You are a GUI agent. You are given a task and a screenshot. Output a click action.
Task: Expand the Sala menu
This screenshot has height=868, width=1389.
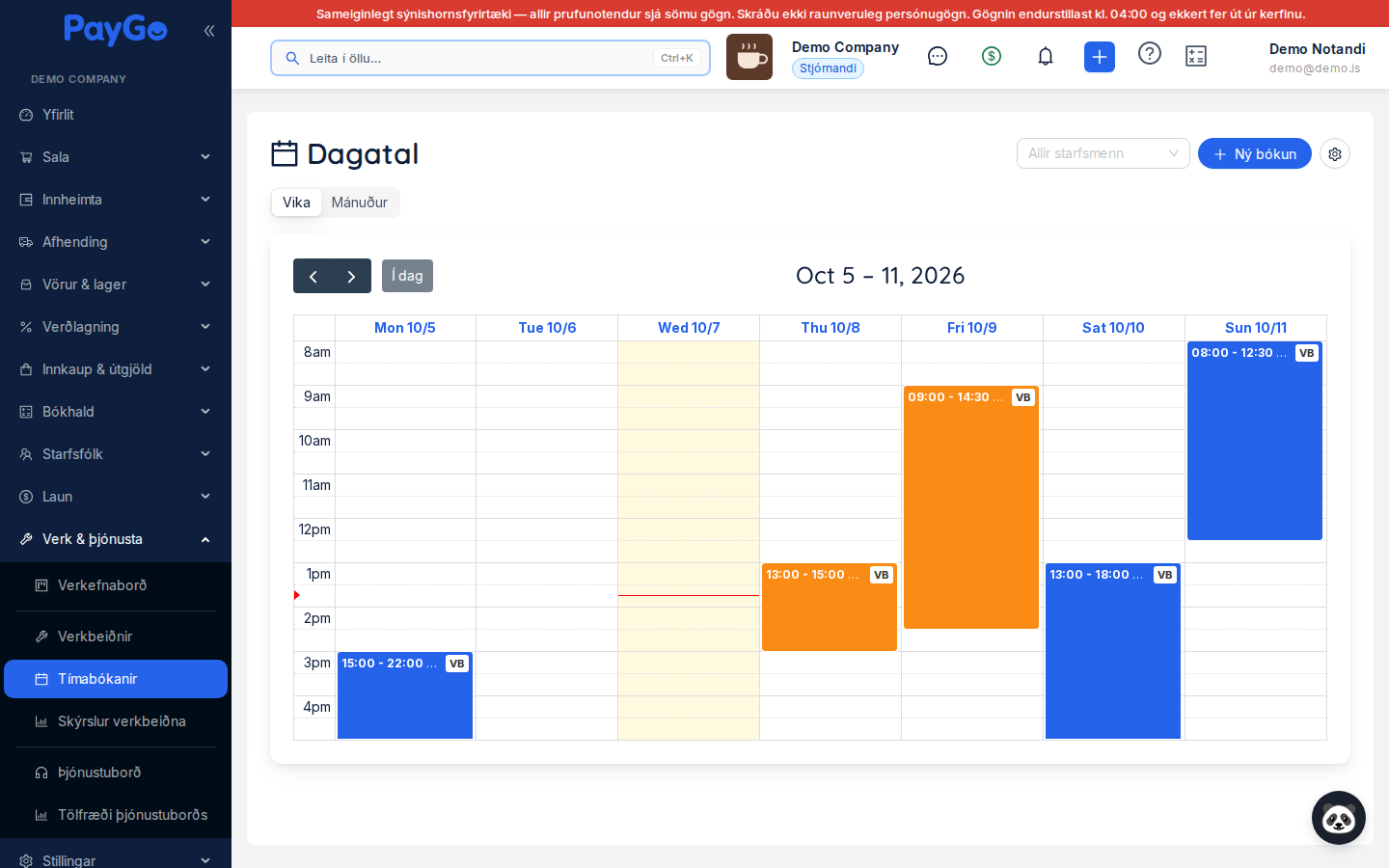point(116,157)
